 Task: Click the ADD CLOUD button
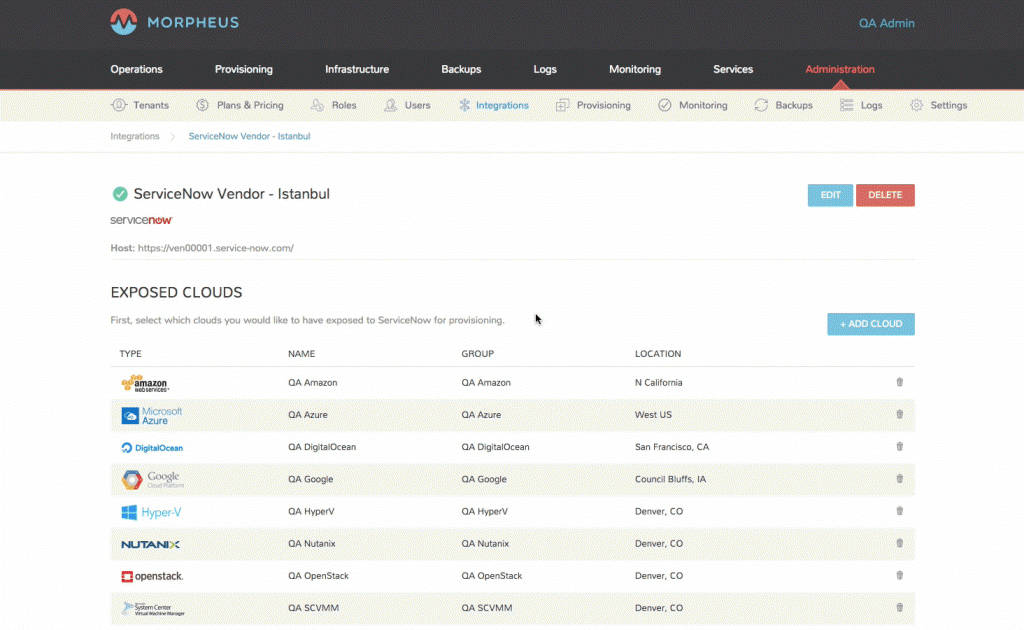(870, 324)
